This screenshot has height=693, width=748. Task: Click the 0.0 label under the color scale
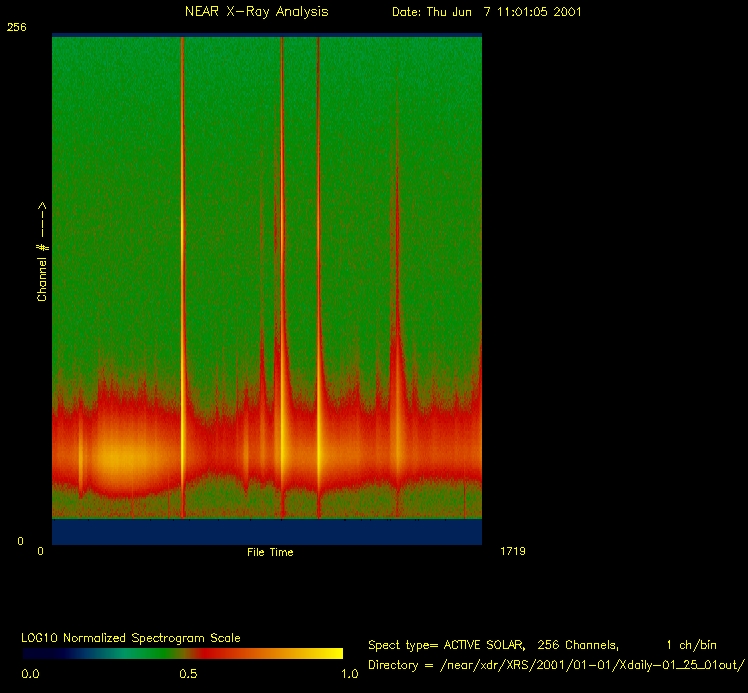[30, 674]
